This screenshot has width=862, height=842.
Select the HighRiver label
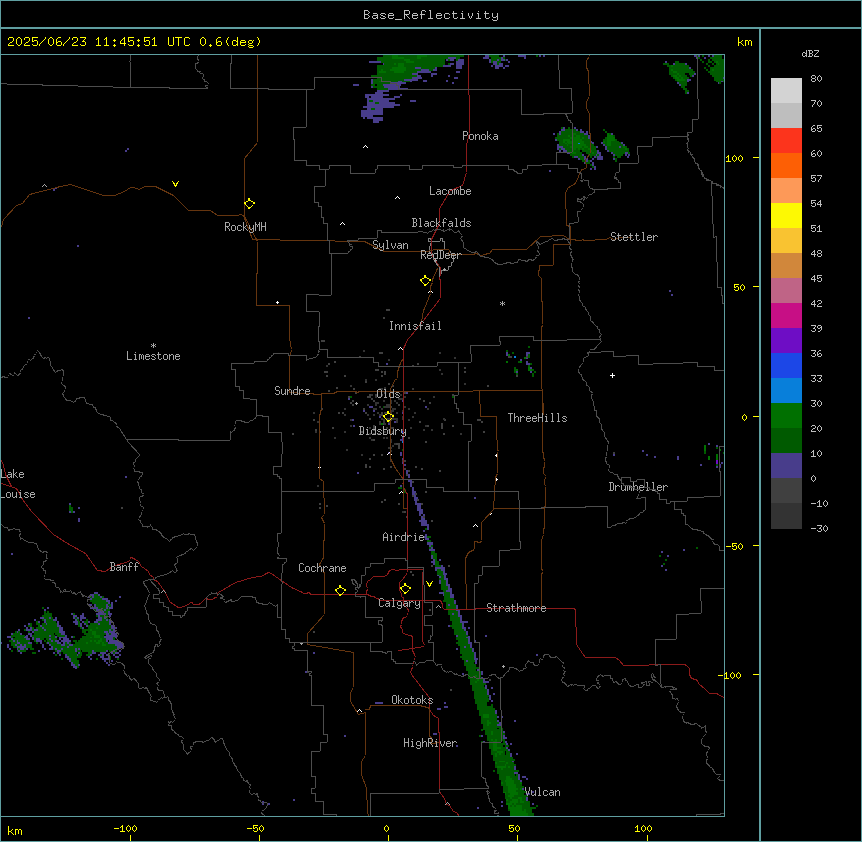430,743
